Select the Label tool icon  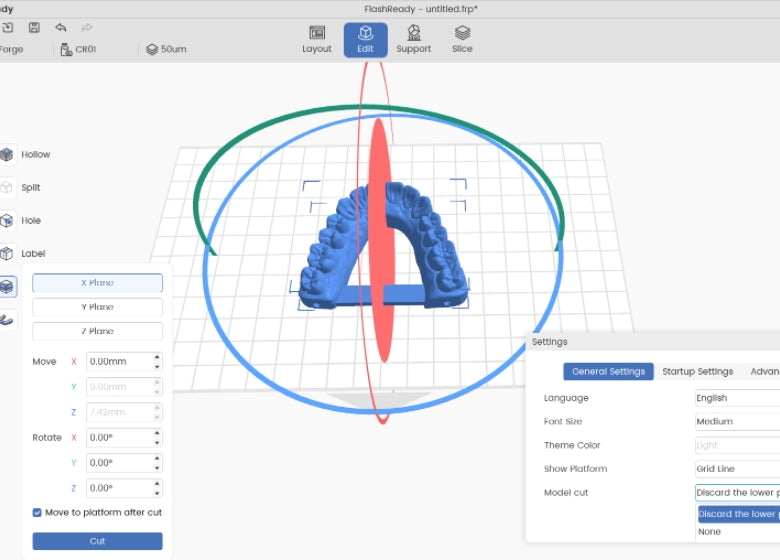coord(8,254)
